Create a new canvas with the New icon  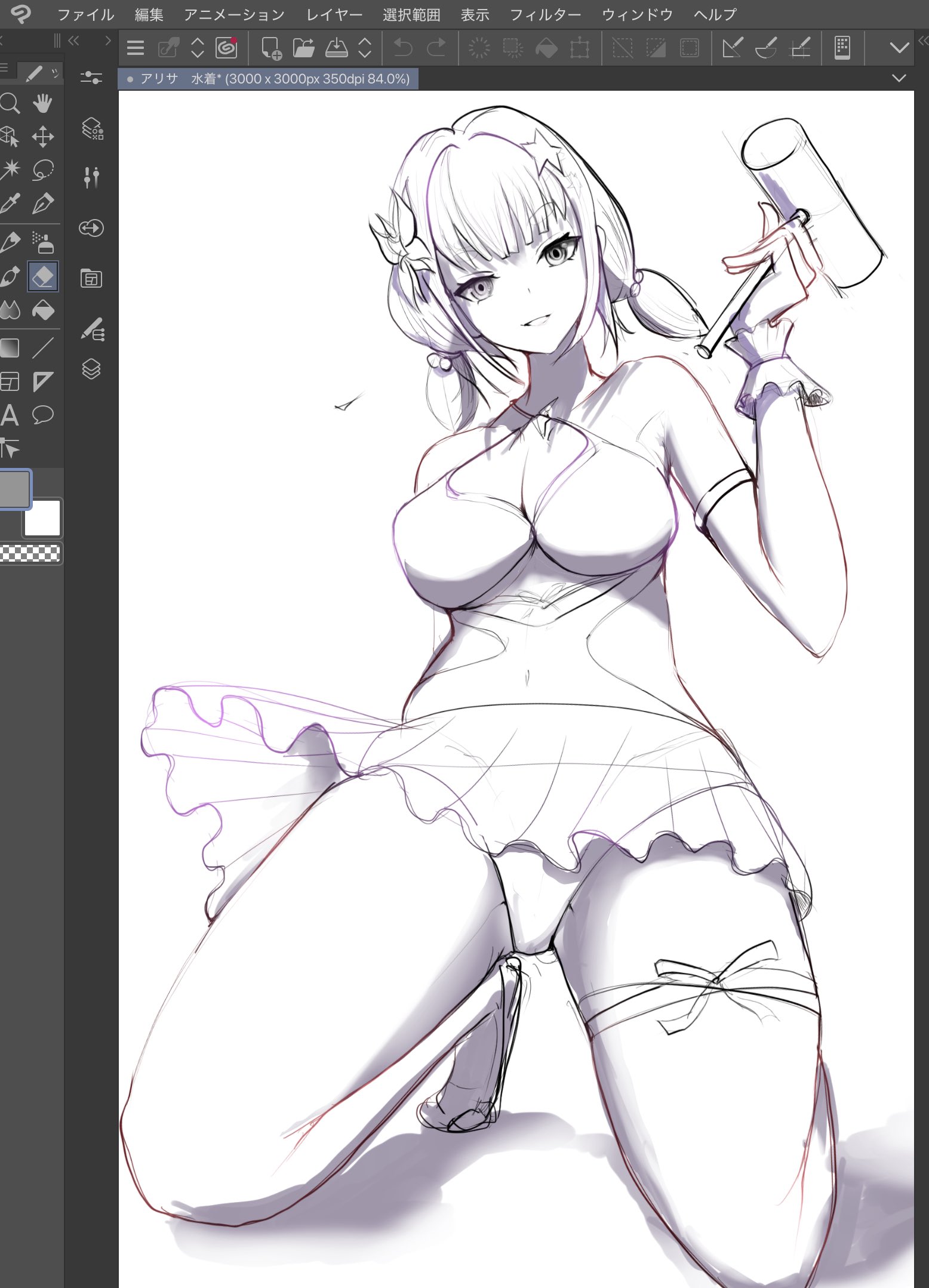pyautogui.click(x=272, y=48)
